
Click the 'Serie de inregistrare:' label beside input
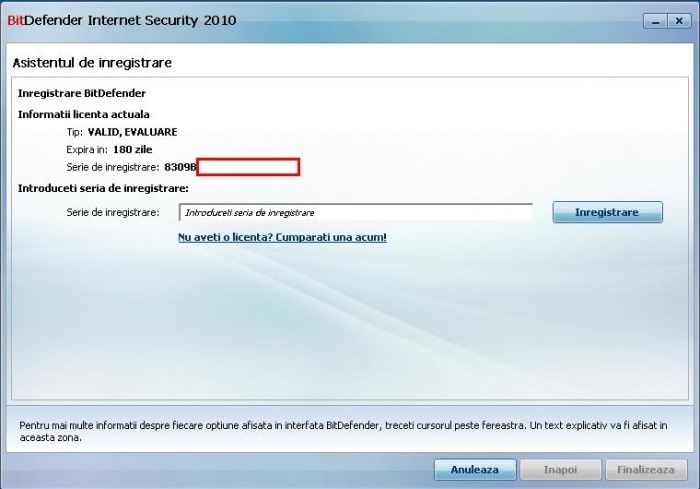pyautogui.click(x=112, y=213)
